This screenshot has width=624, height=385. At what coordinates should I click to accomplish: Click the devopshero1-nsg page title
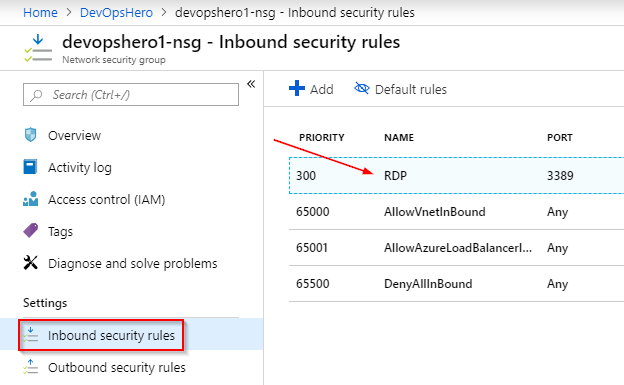point(231,42)
